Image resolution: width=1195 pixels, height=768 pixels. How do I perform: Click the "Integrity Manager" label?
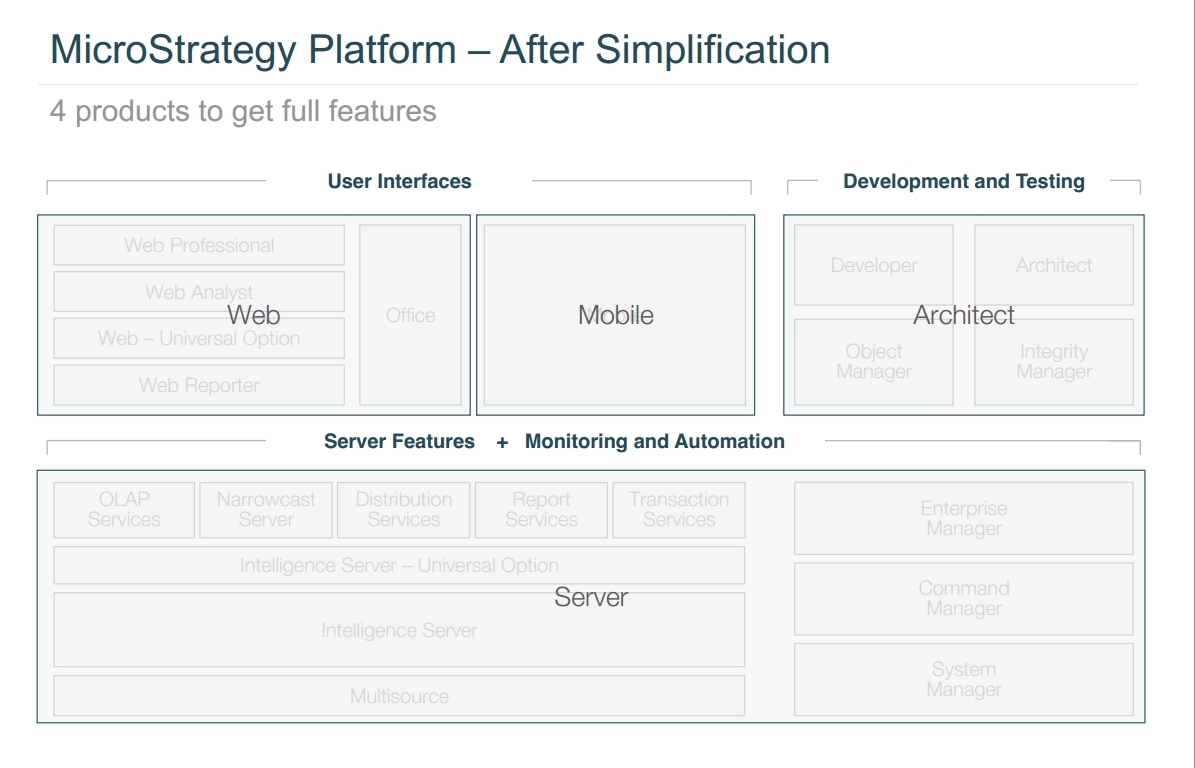tap(1054, 361)
